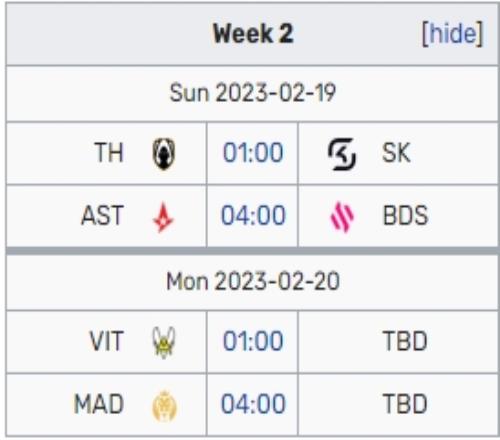Image resolution: width=500 pixels, height=440 pixels.
Task: Click the Week 2 table header title
Action: 253,33
